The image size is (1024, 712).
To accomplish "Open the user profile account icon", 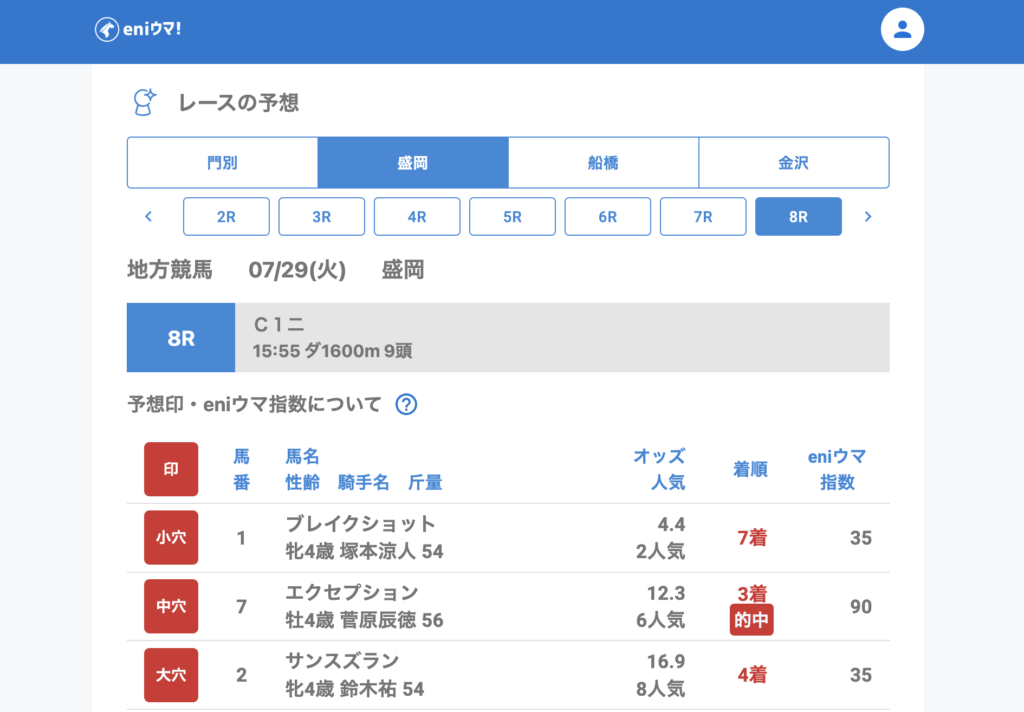I will 902,30.
